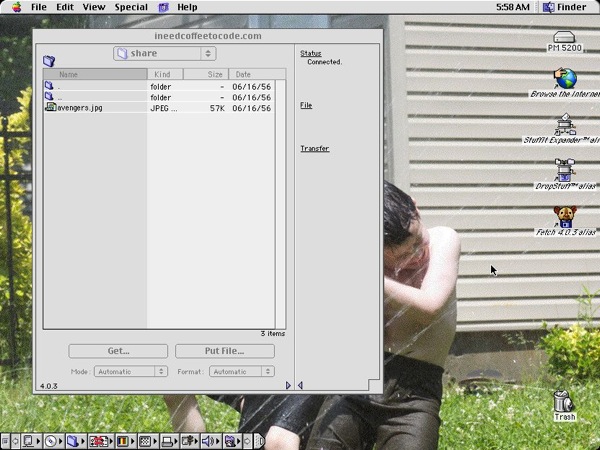Click the 57K size value
600x450 pixels.
(217, 108)
